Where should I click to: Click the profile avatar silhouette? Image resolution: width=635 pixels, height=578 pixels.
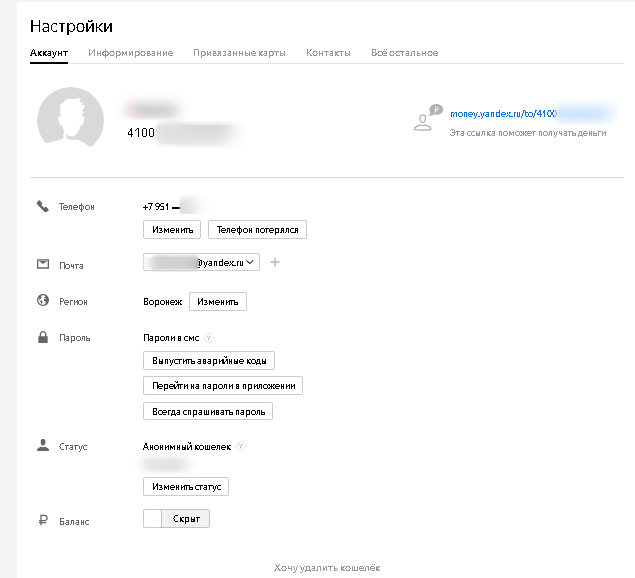point(70,117)
